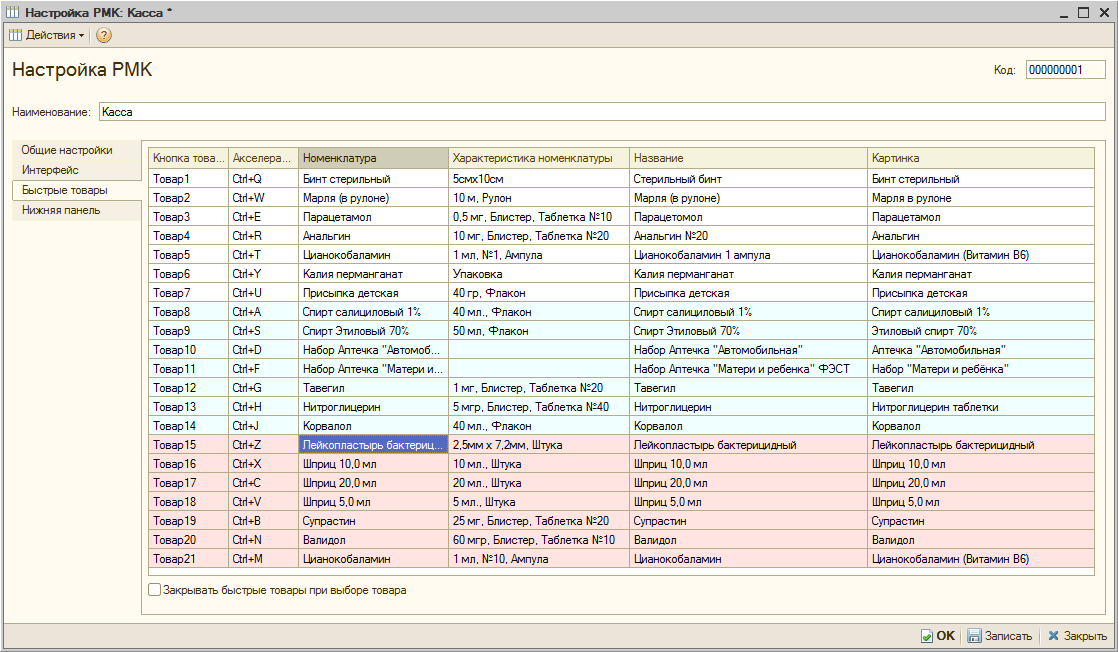1118x652 pixels.
Task: Toggle 'Закрывать быстрые товары при выборе товара' checkbox
Action: [x=154, y=590]
